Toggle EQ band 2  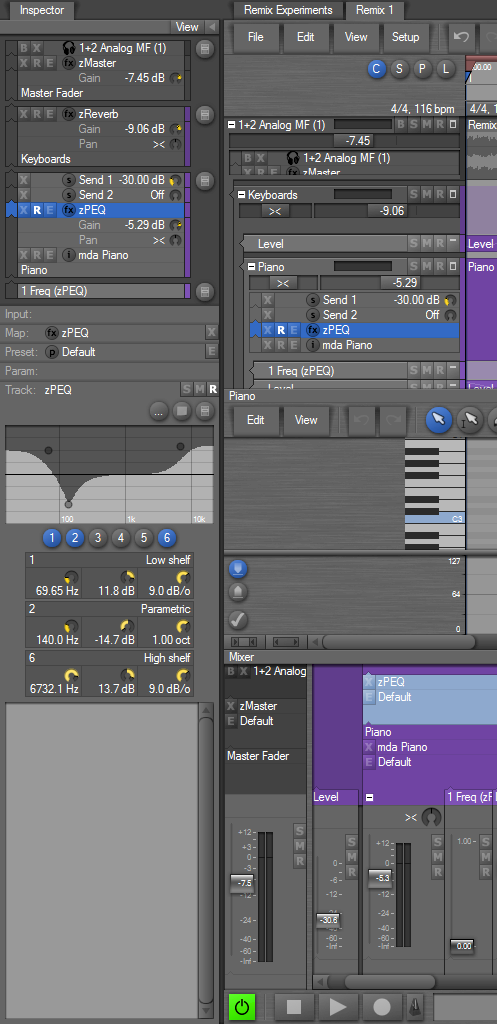click(75, 538)
